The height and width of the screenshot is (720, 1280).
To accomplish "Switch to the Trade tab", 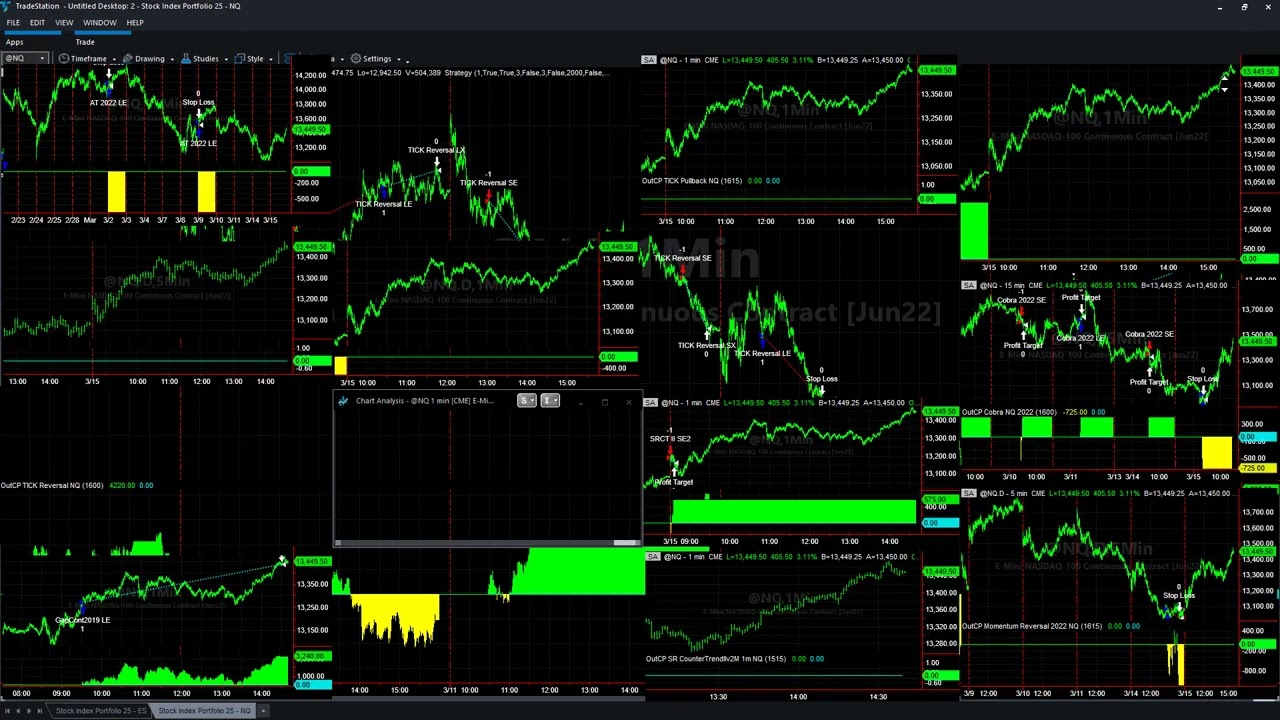I will click(x=85, y=42).
